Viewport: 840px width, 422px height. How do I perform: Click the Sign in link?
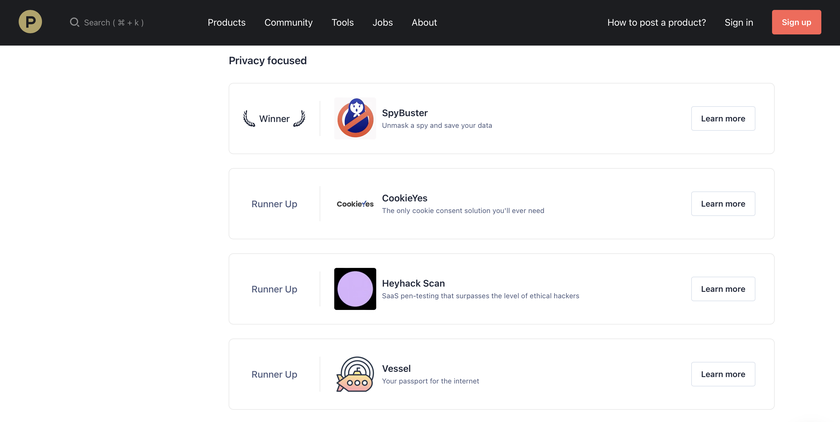[x=739, y=22]
